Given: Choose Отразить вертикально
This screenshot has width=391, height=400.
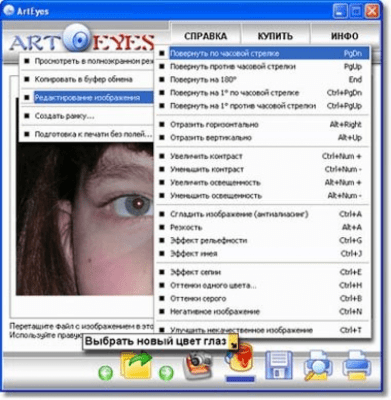Looking at the screenshot, I should click(263, 138).
